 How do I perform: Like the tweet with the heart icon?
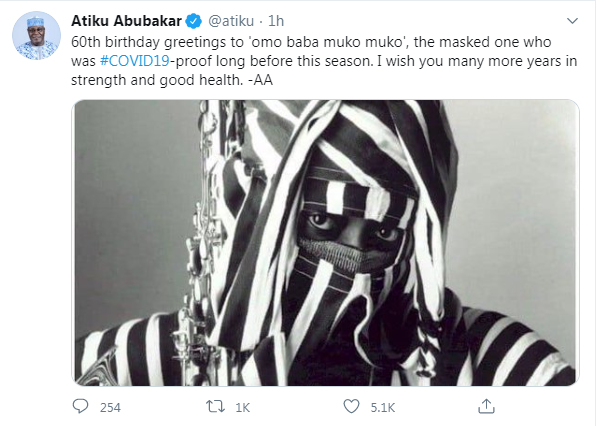click(x=351, y=406)
